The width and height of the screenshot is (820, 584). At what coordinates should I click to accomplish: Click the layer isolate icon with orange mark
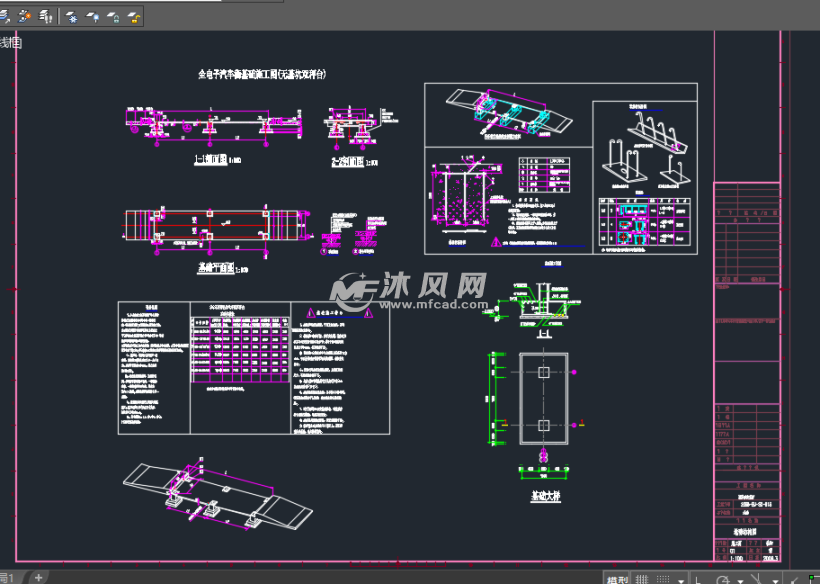26,16
